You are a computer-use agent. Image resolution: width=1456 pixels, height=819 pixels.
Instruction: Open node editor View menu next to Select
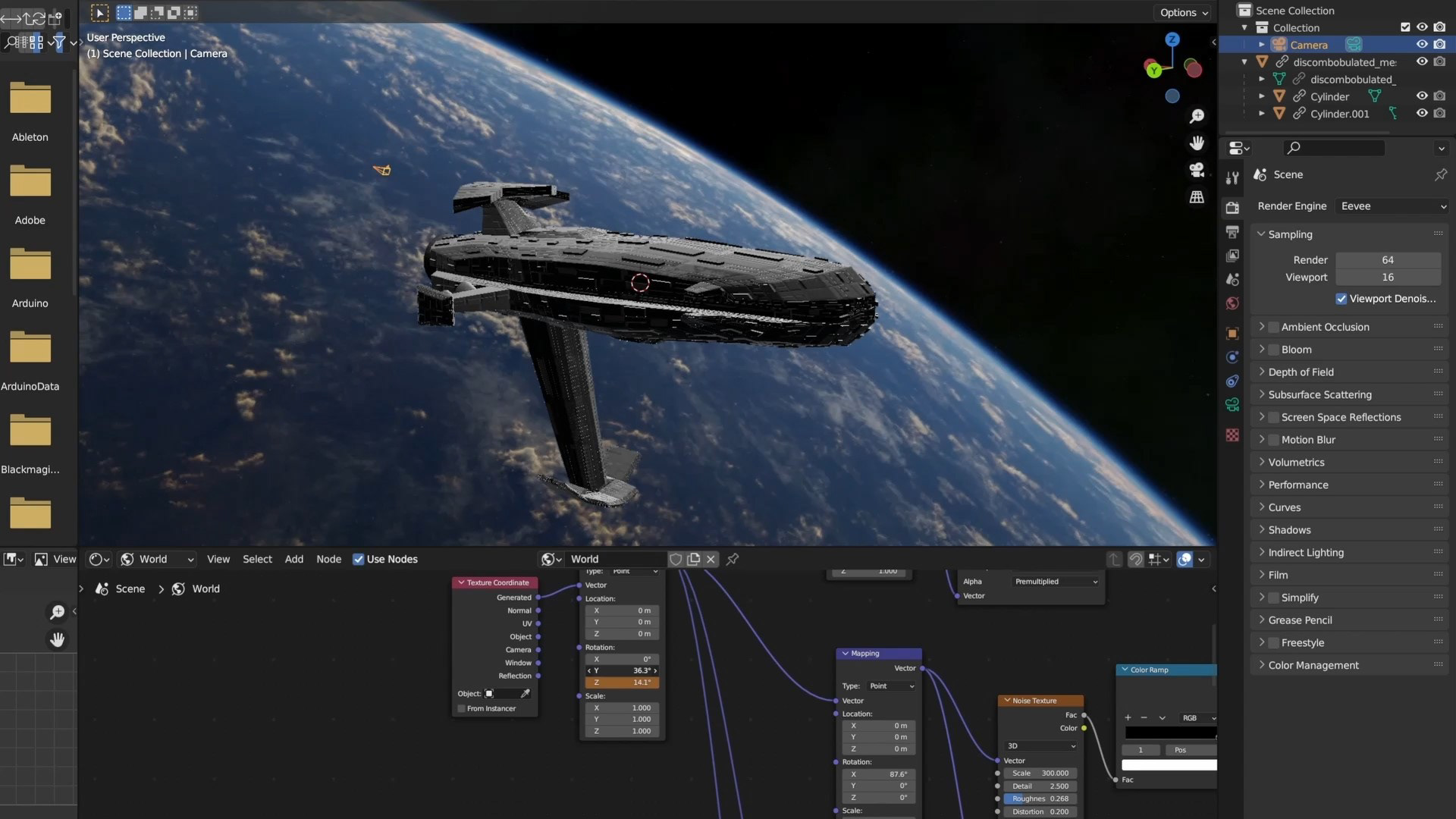pos(218,559)
